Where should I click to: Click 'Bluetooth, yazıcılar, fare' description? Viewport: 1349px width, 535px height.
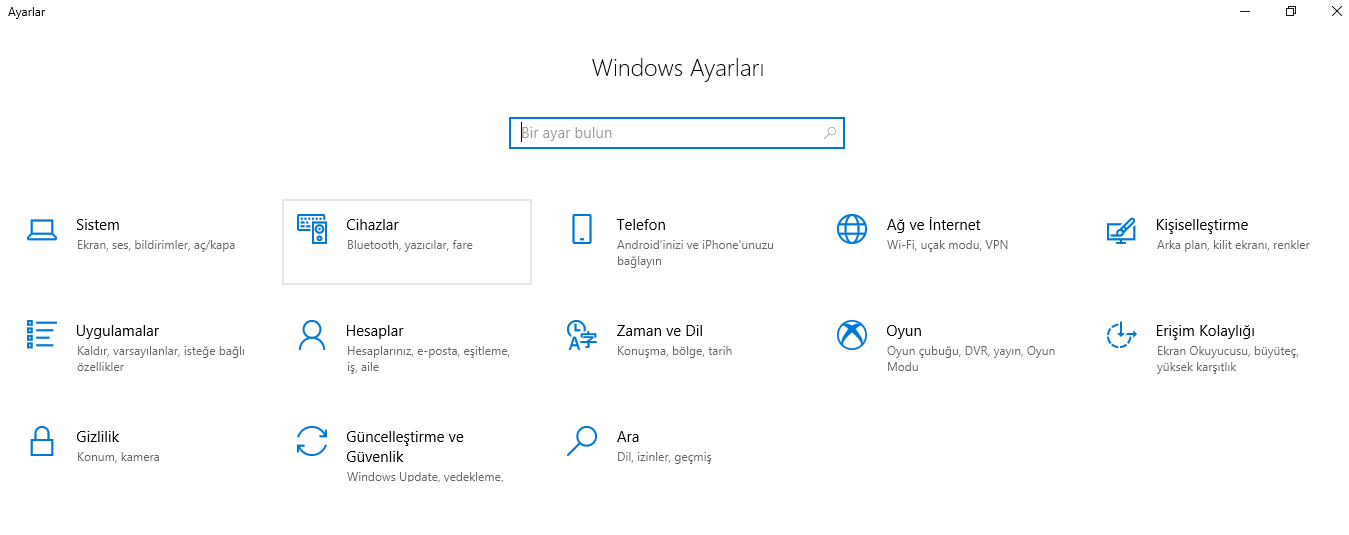click(x=409, y=245)
